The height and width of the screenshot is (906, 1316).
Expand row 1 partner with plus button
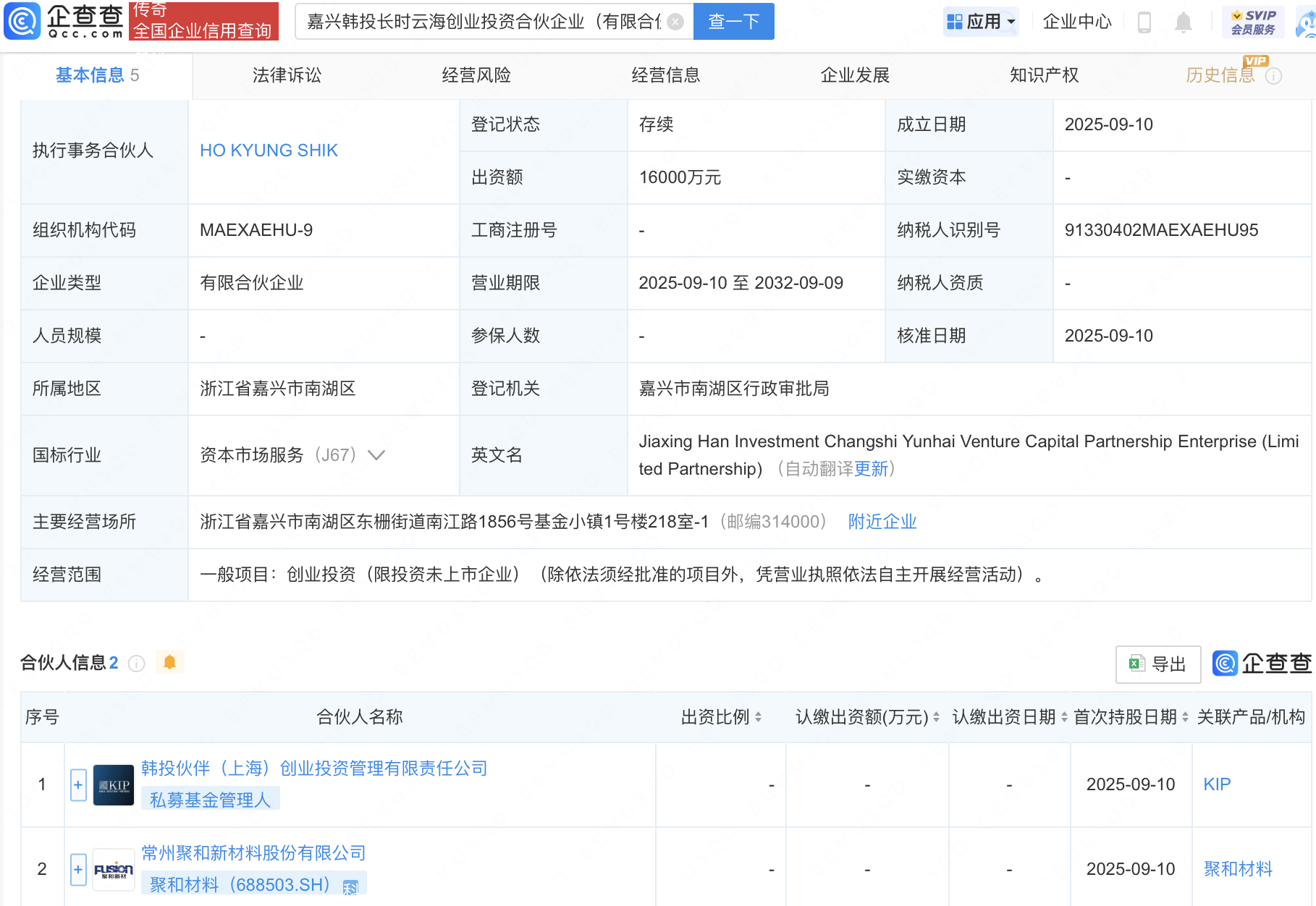point(78,785)
